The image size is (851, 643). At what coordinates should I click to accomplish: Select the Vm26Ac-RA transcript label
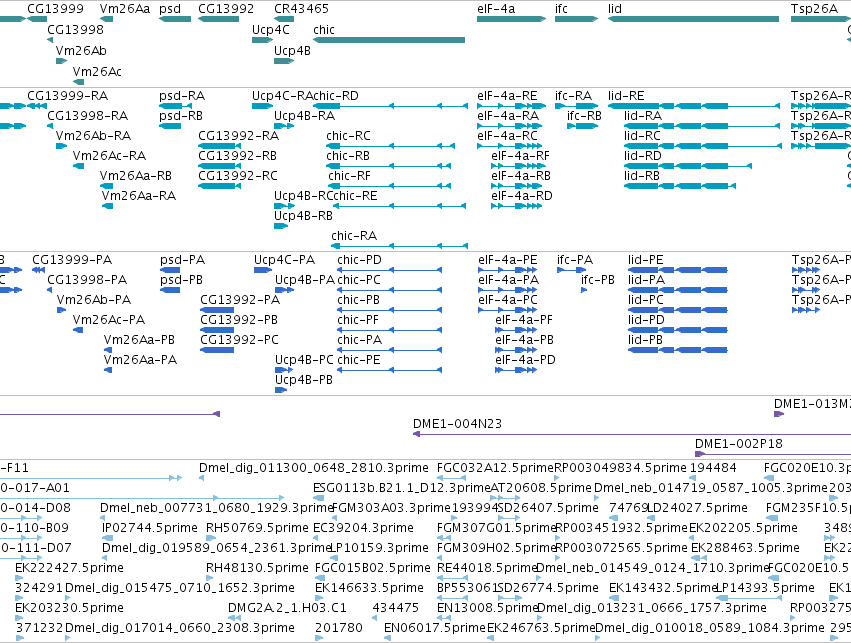pos(110,156)
